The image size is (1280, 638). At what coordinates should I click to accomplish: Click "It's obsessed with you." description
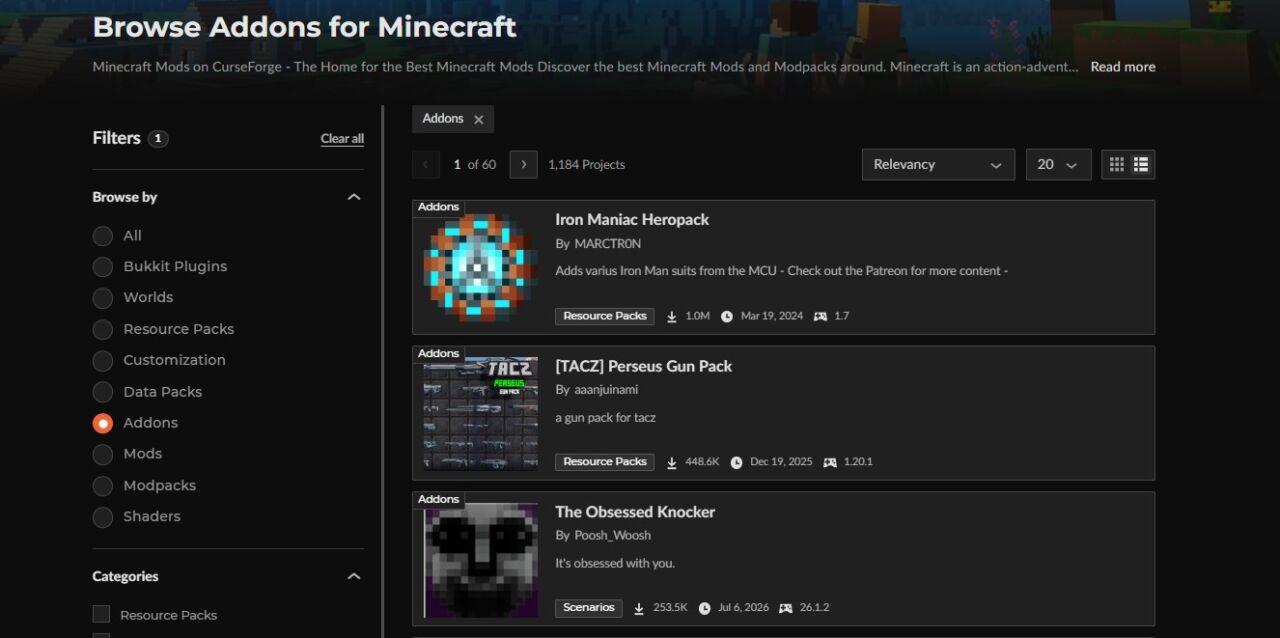615,564
